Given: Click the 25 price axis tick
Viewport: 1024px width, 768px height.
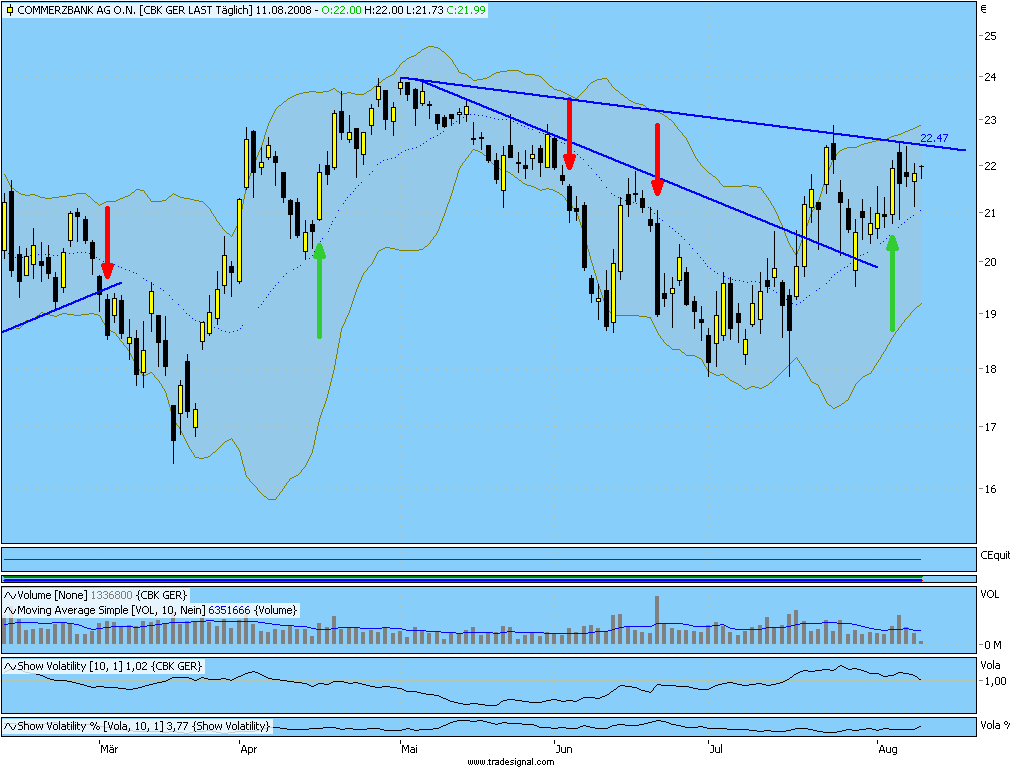Looking at the screenshot, I should (x=990, y=36).
